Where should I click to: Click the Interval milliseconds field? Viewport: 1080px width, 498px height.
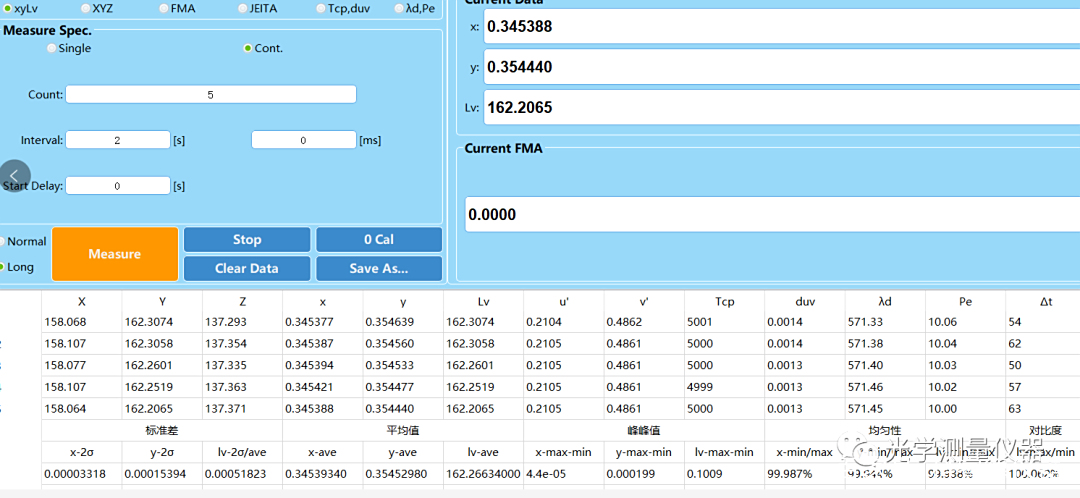coord(303,140)
